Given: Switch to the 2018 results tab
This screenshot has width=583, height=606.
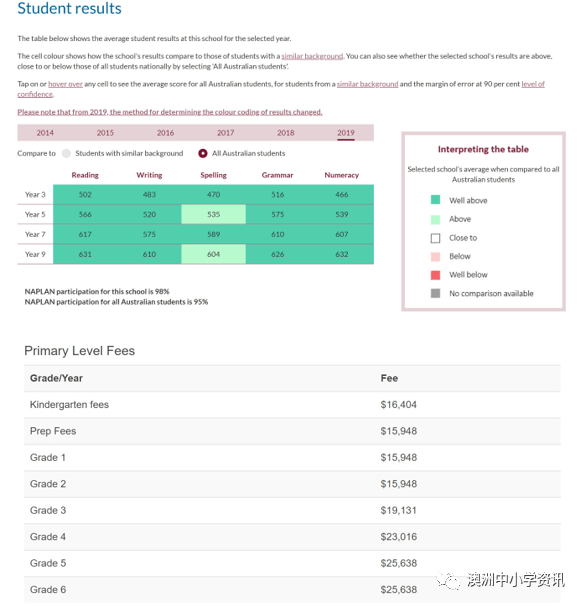Looking at the screenshot, I should [286, 133].
